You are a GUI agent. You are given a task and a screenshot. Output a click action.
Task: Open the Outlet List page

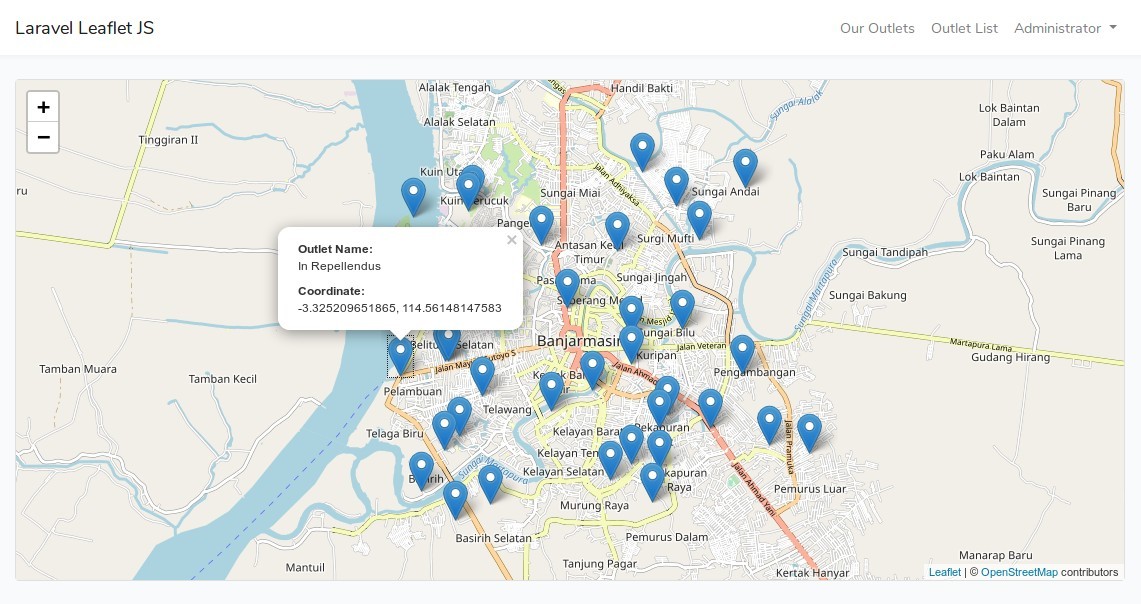coord(964,28)
